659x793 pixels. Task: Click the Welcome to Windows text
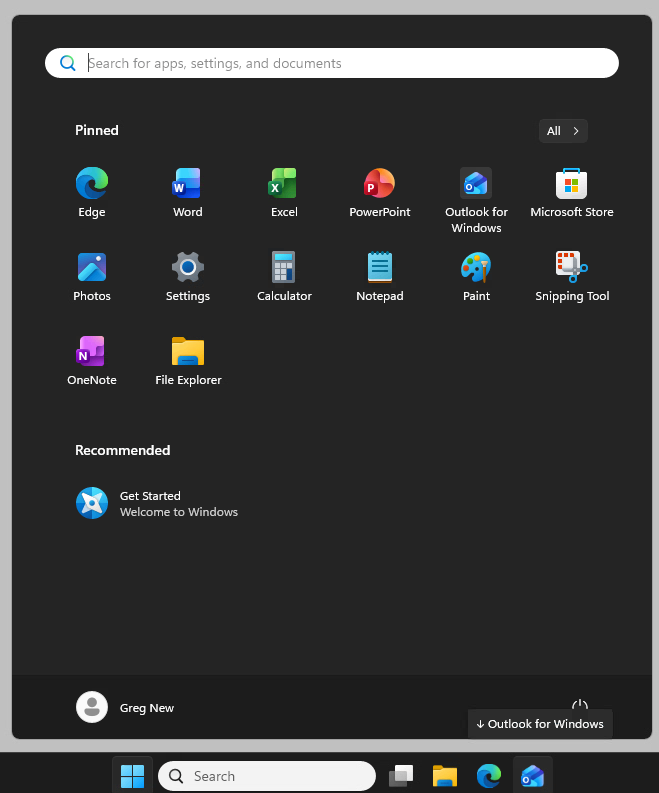click(179, 512)
